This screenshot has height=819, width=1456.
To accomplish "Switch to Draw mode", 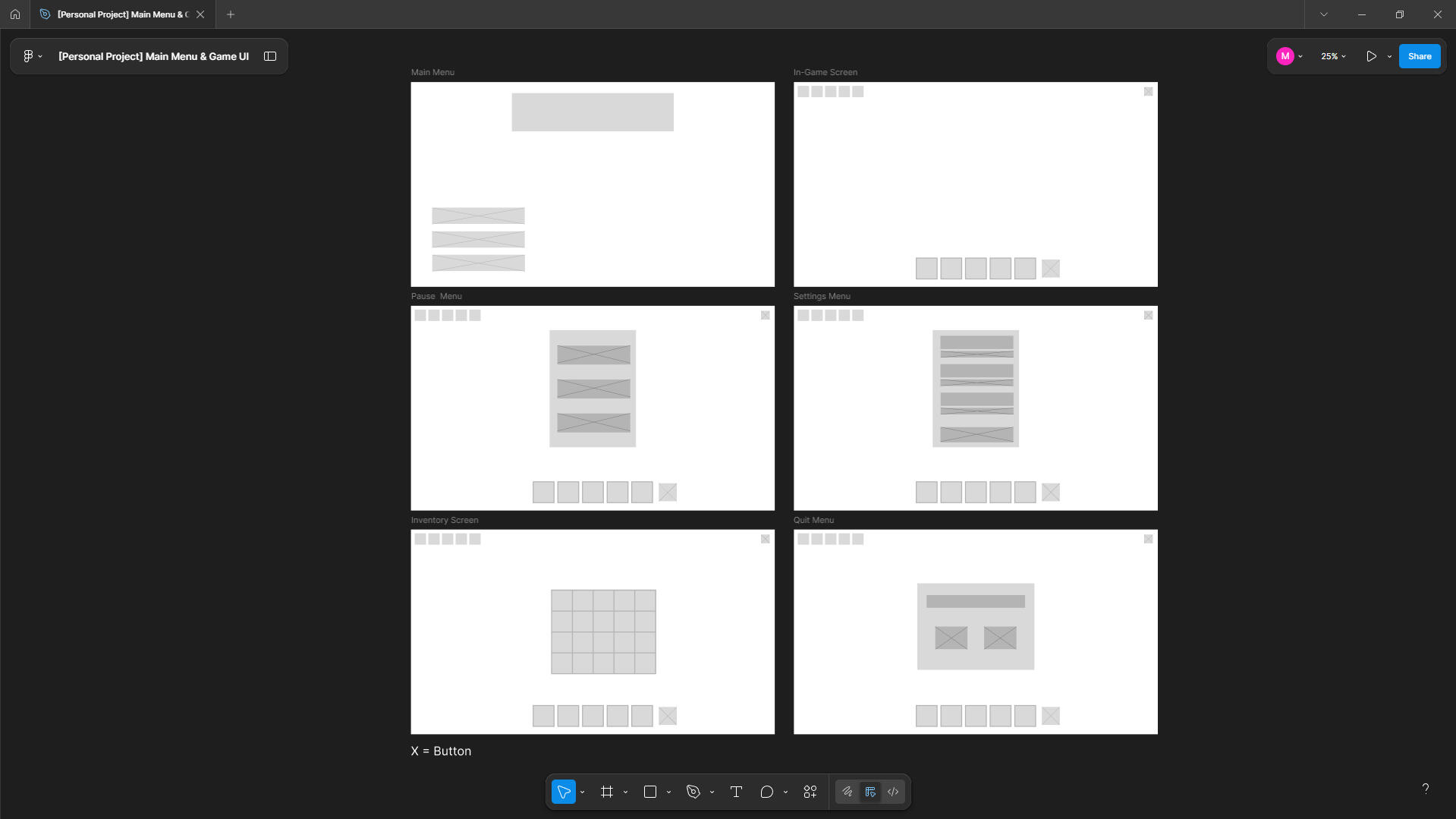I will click(x=847, y=792).
